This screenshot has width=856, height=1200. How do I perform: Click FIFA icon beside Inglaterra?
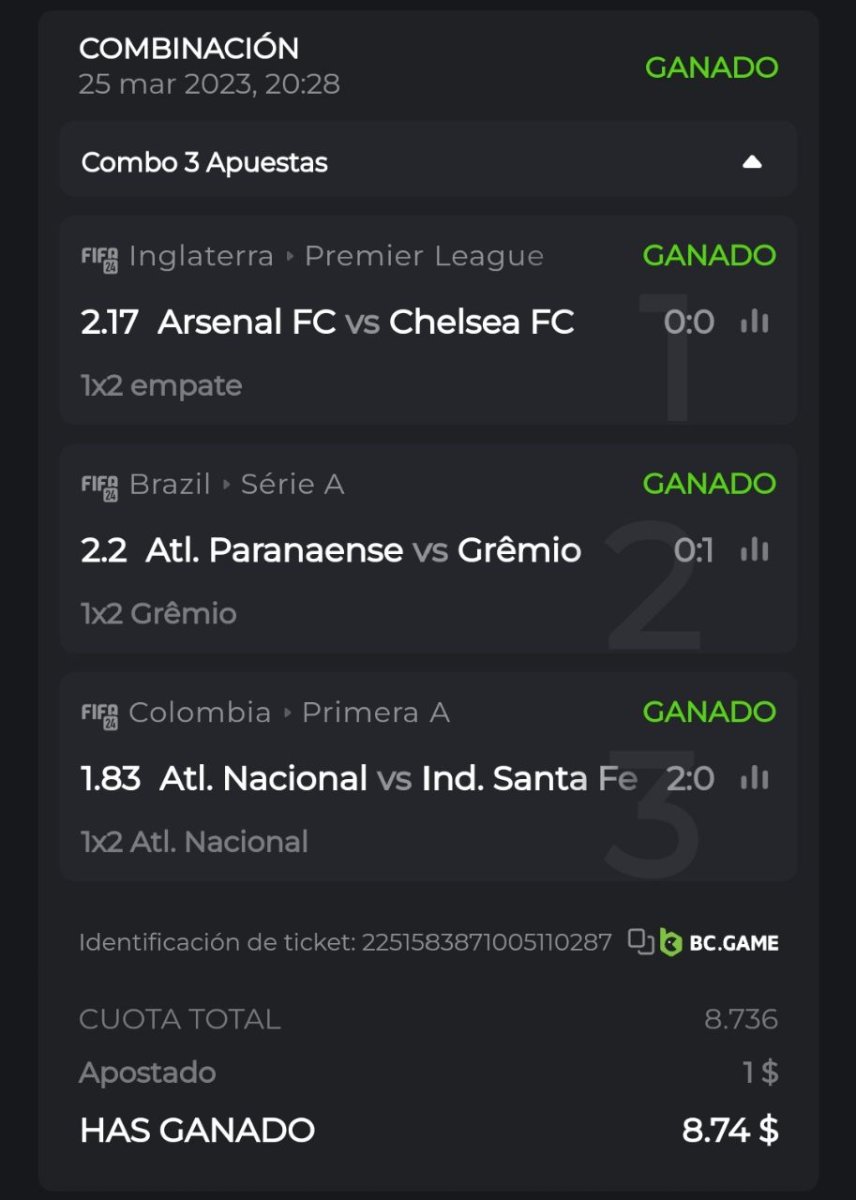(99, 257)
